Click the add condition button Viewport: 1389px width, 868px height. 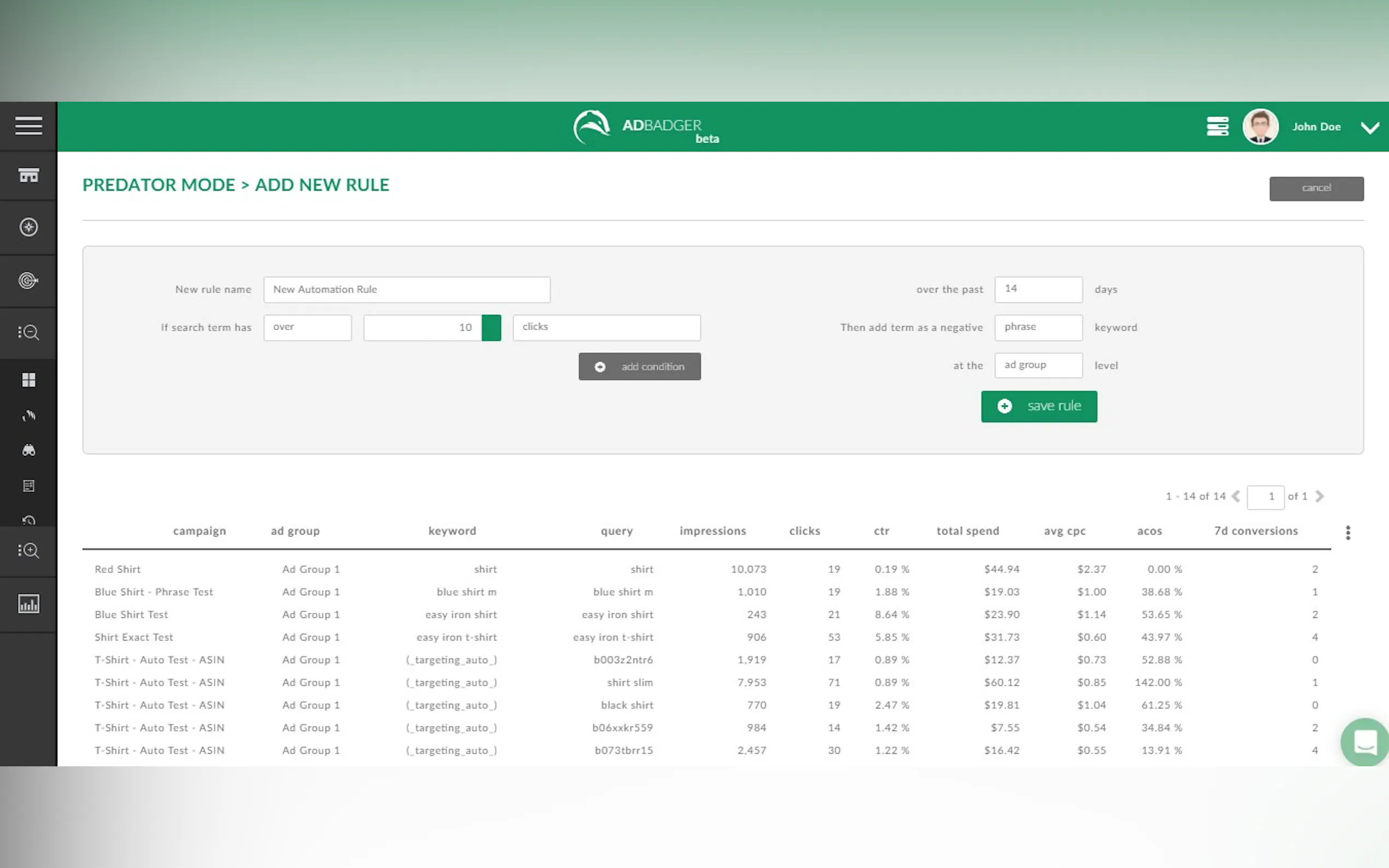click(x=639, y=366)
